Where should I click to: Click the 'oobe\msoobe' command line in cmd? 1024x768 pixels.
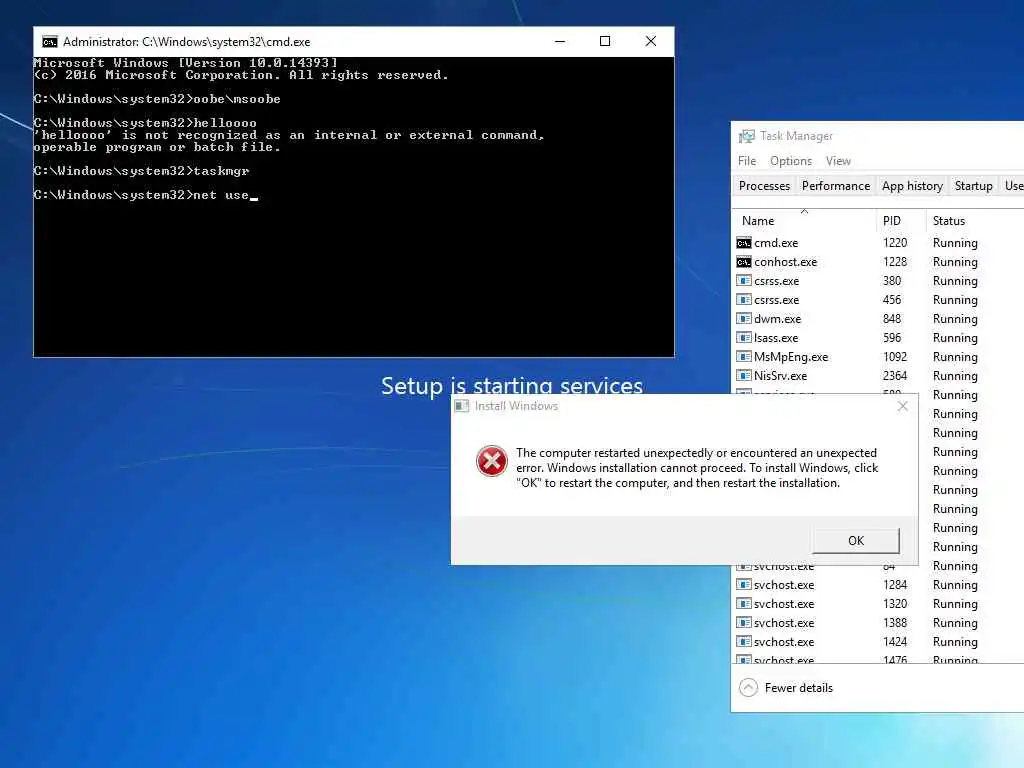157,99
